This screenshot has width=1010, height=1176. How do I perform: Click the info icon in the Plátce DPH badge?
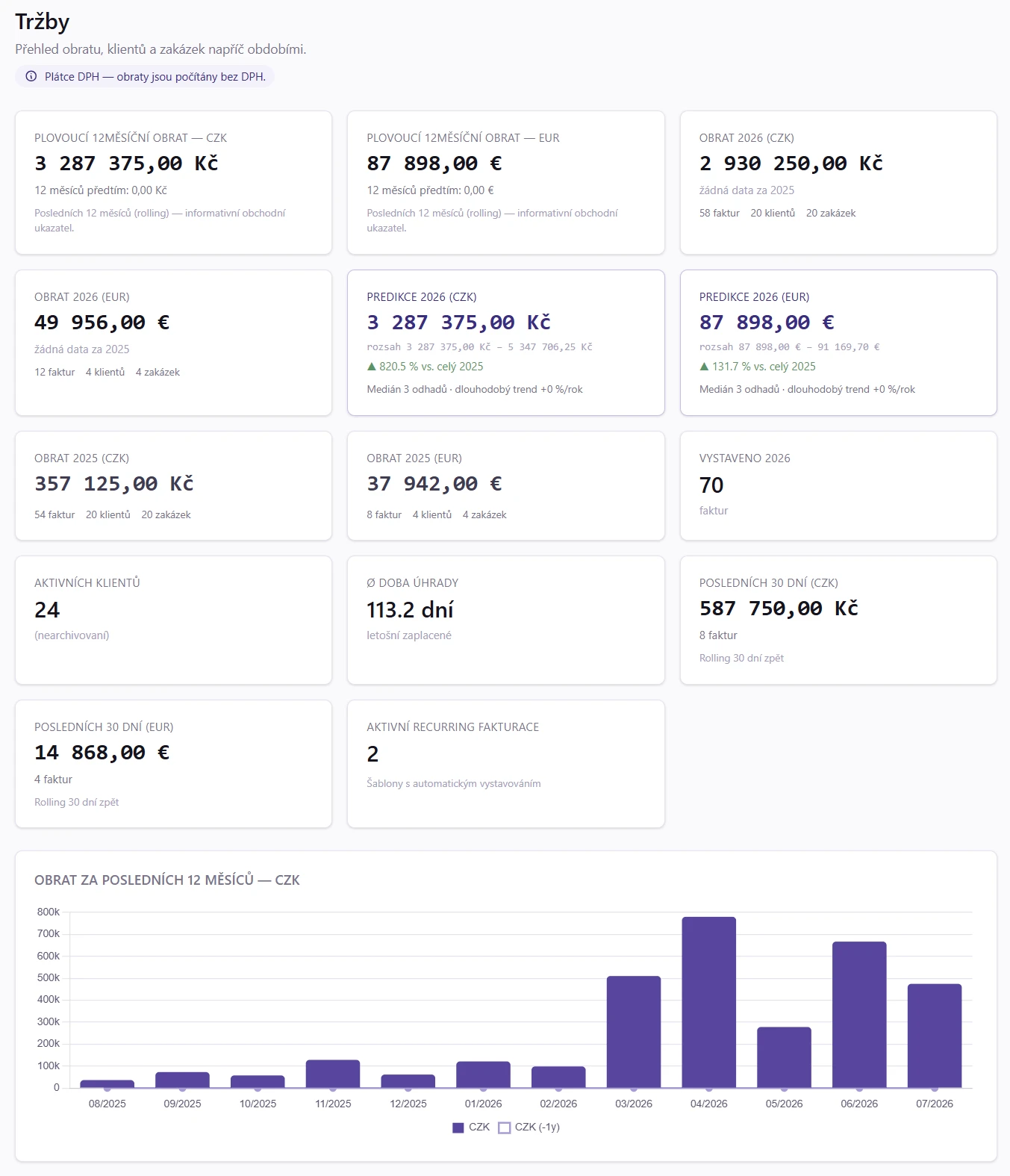(x=31, y=76)
